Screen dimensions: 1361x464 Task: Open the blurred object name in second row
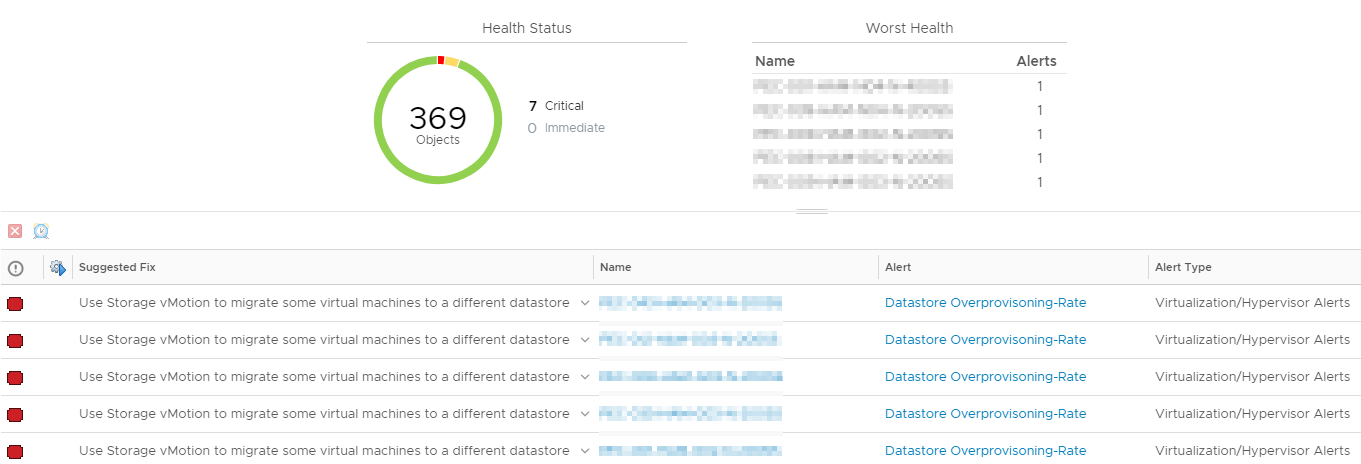[x=690, y=340]
